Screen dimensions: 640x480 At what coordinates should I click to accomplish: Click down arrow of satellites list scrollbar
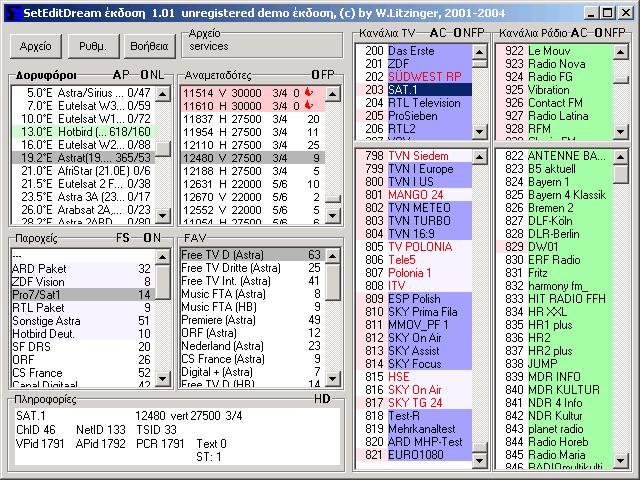pyautogui.click(x=163, y=215)
